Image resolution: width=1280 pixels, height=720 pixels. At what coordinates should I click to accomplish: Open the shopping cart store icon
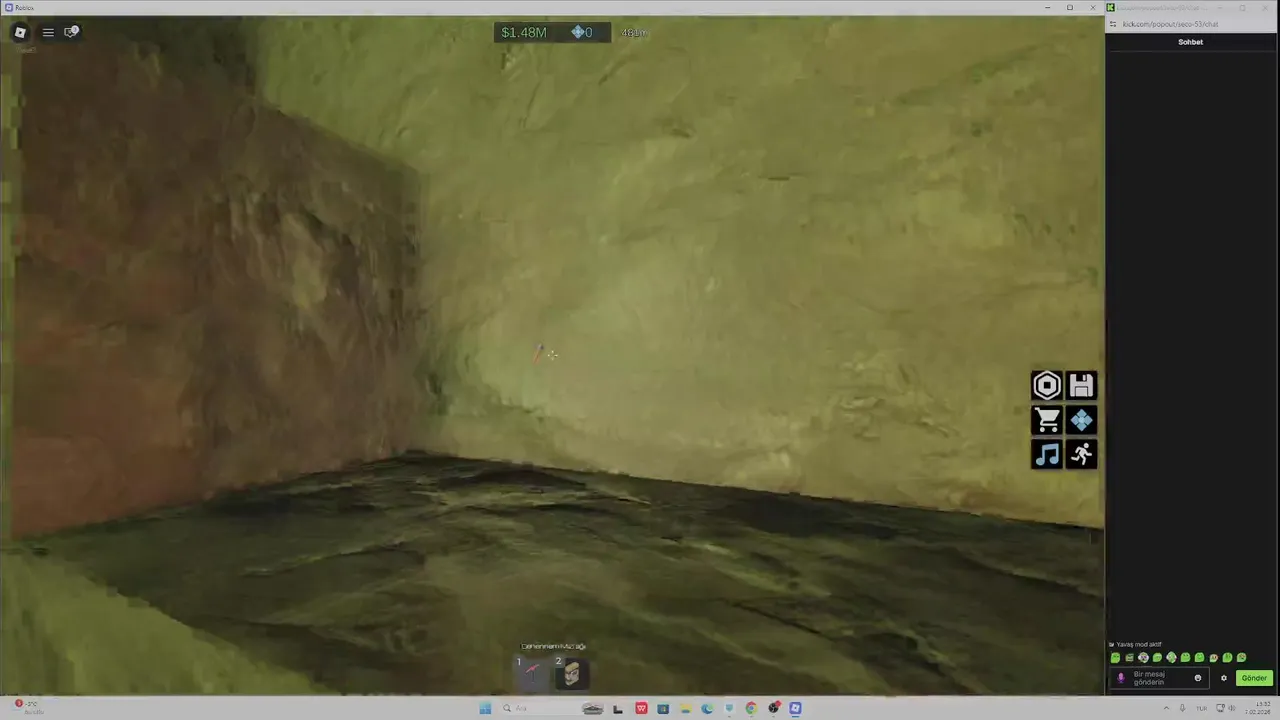click(1047, 420)
